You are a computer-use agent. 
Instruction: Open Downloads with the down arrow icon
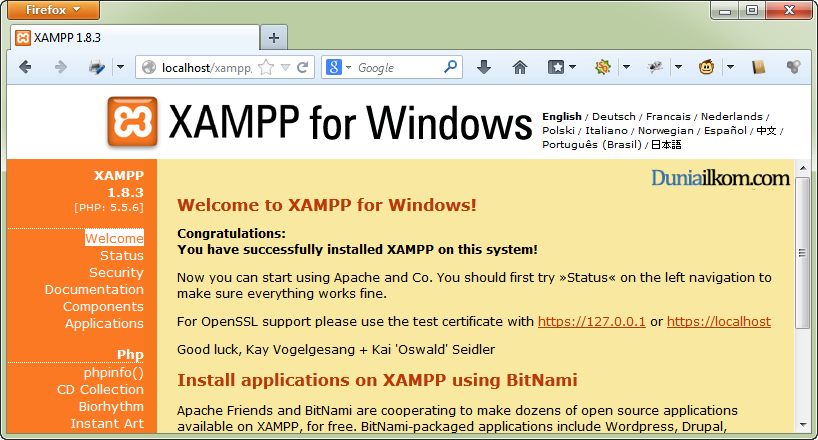tap(484, 67)
